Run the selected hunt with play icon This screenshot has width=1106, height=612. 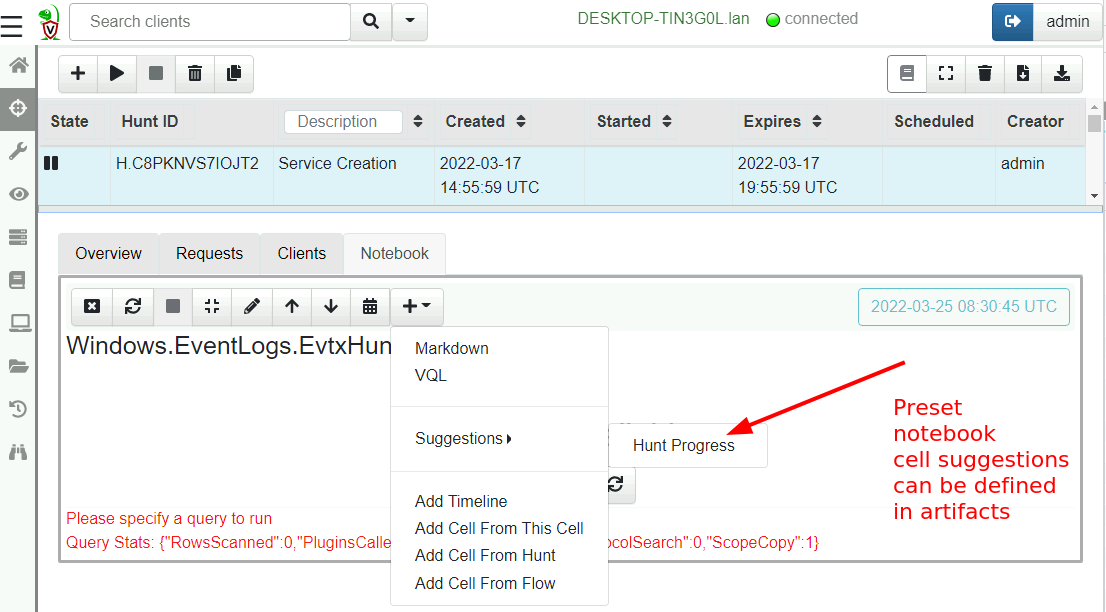pos(117,73)
